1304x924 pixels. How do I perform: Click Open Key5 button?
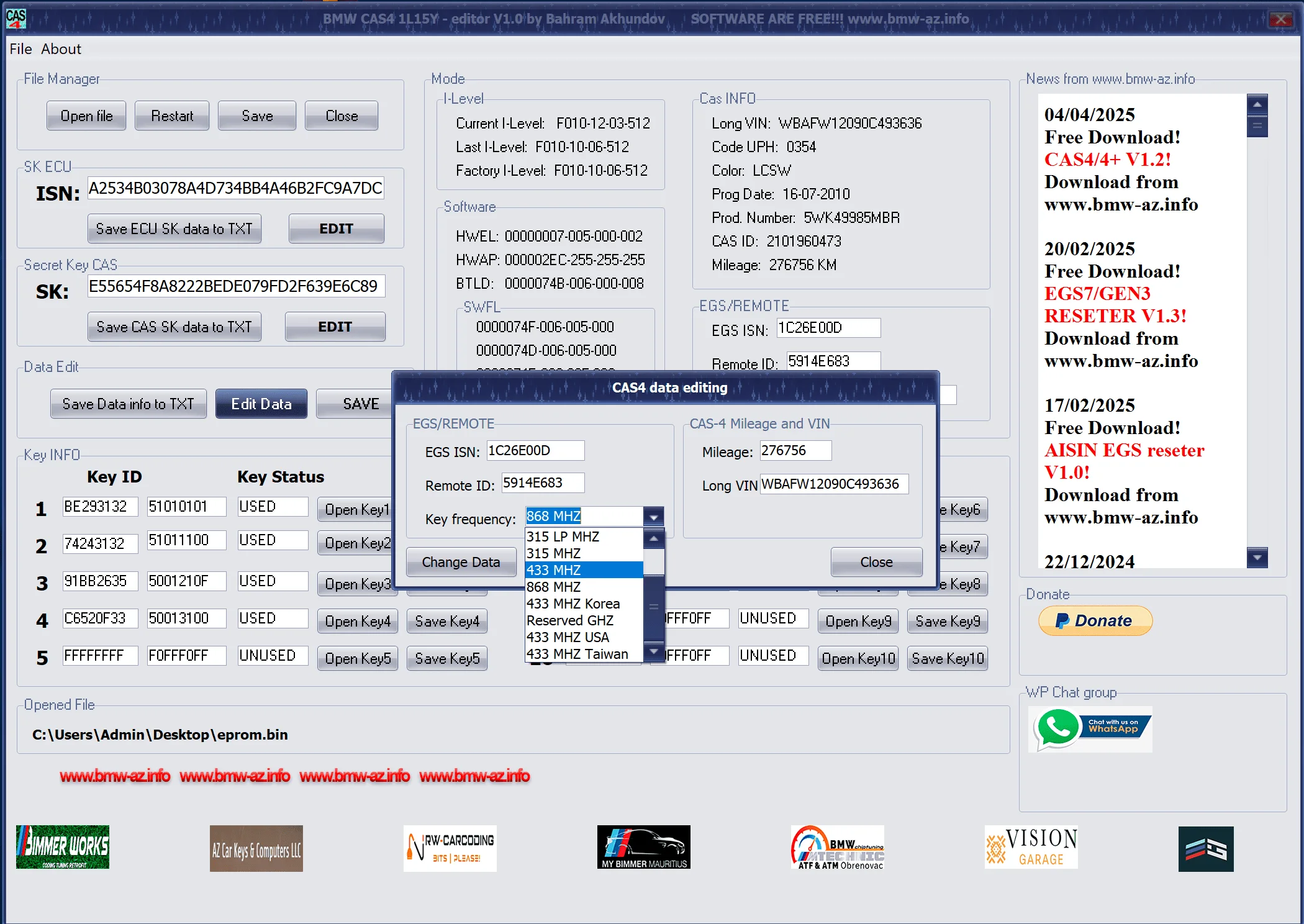[358, 659]
